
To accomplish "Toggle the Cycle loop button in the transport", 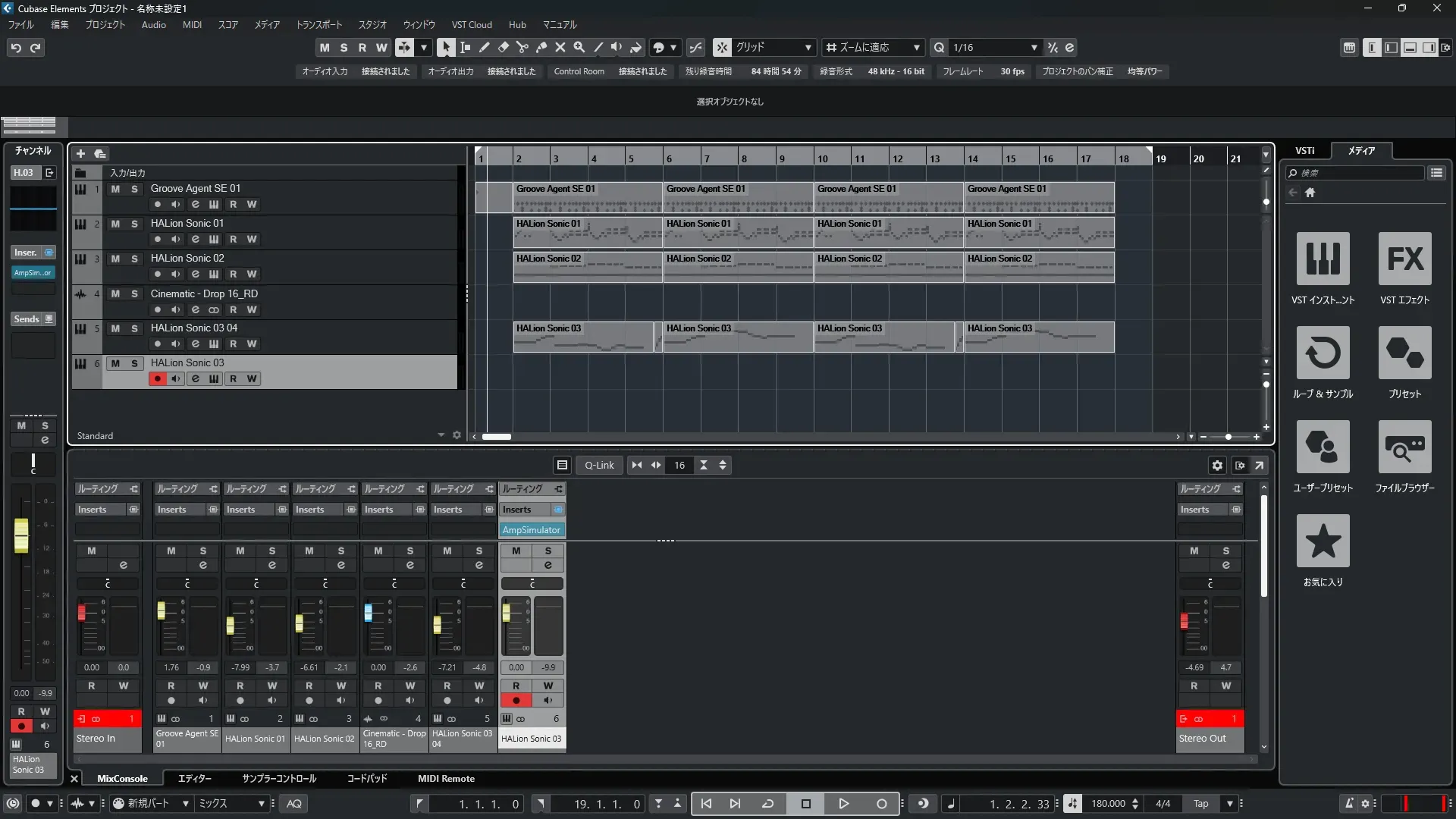I will pyautogui.click(x=767, y=804).
